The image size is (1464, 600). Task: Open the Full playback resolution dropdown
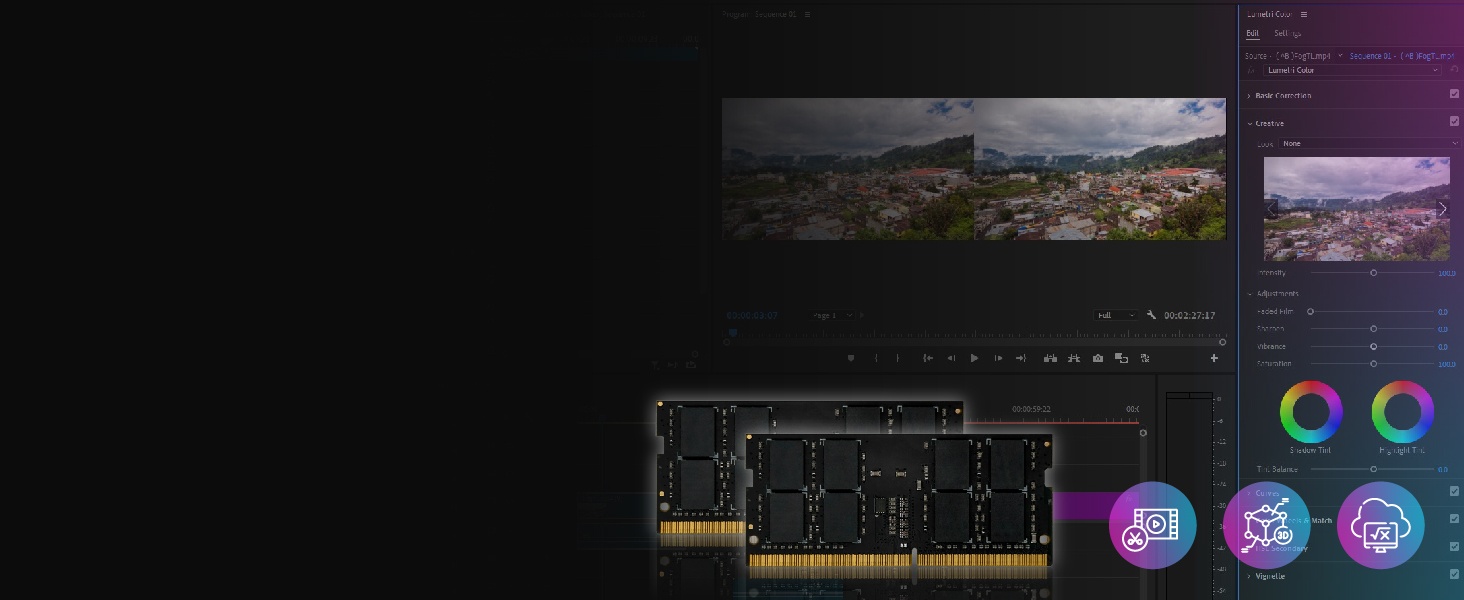(1116, 315)
